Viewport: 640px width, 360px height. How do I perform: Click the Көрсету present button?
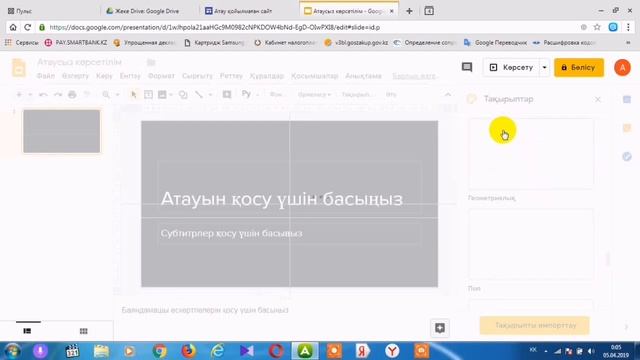511,67
